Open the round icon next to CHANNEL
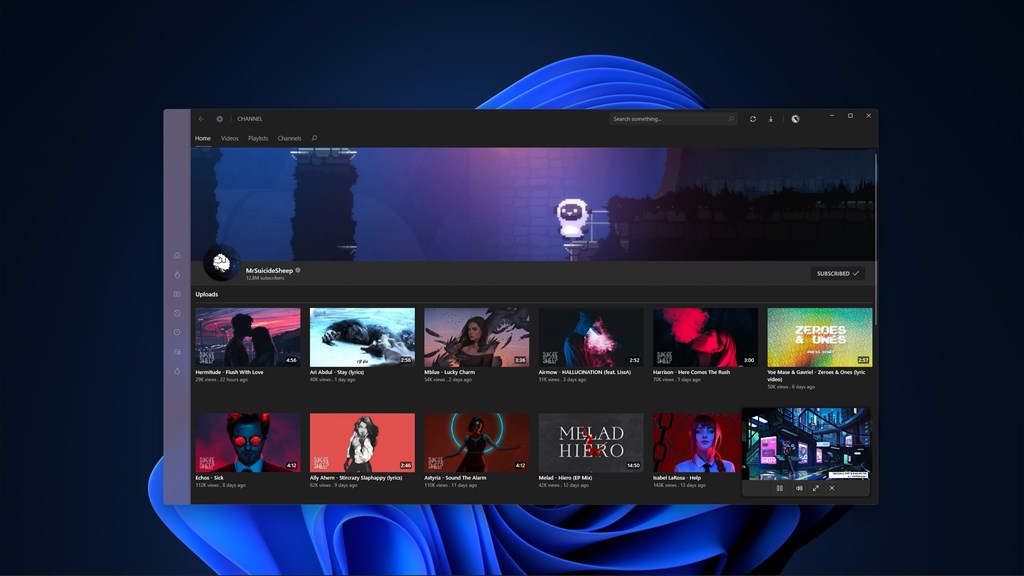This screenshot has height=576, width=1024. (x=219, y=119)
